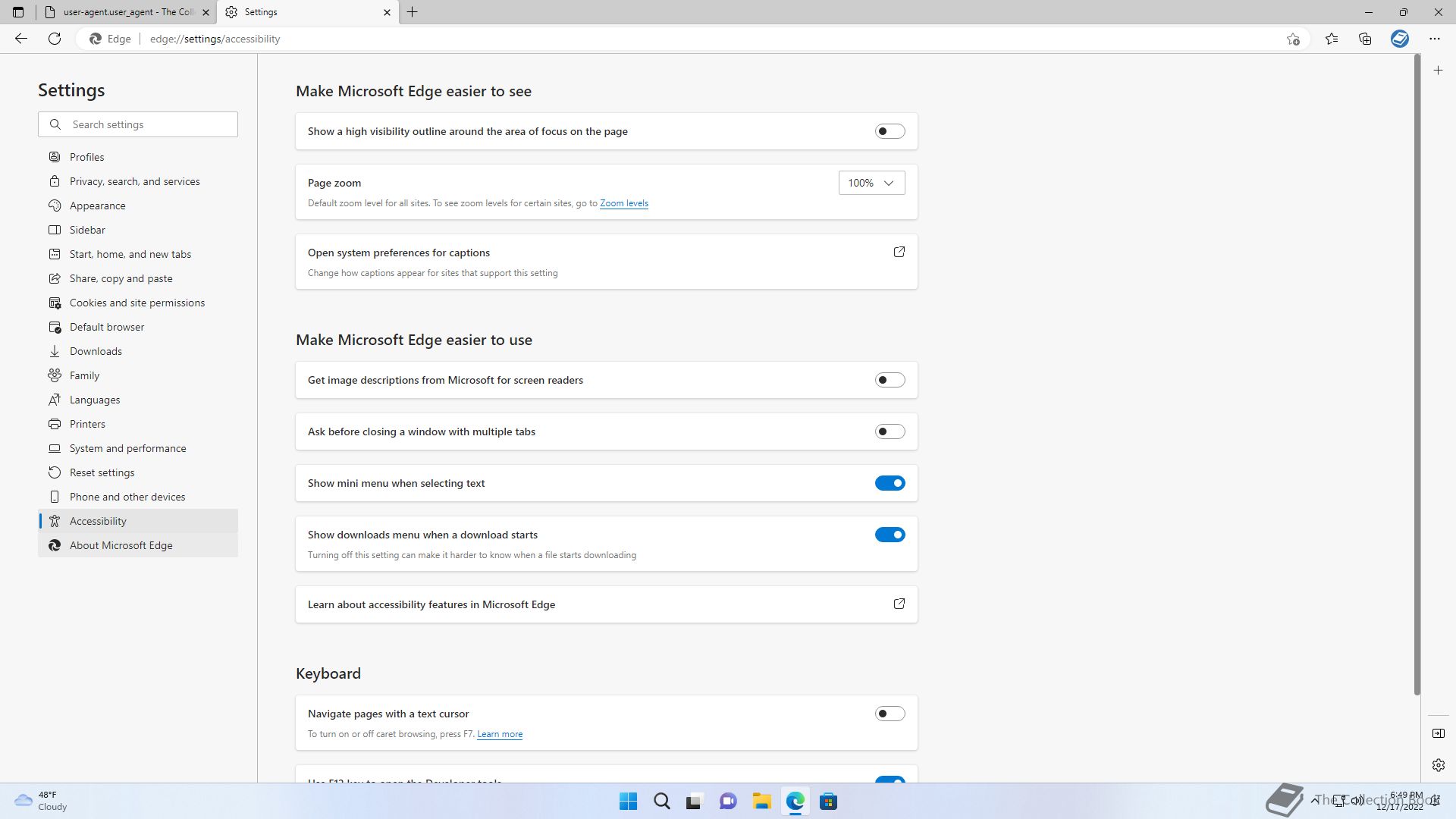Open taskbar Search icon
Image resolution: width=1456 pixels, height=819 pixels.
point(661,802)
